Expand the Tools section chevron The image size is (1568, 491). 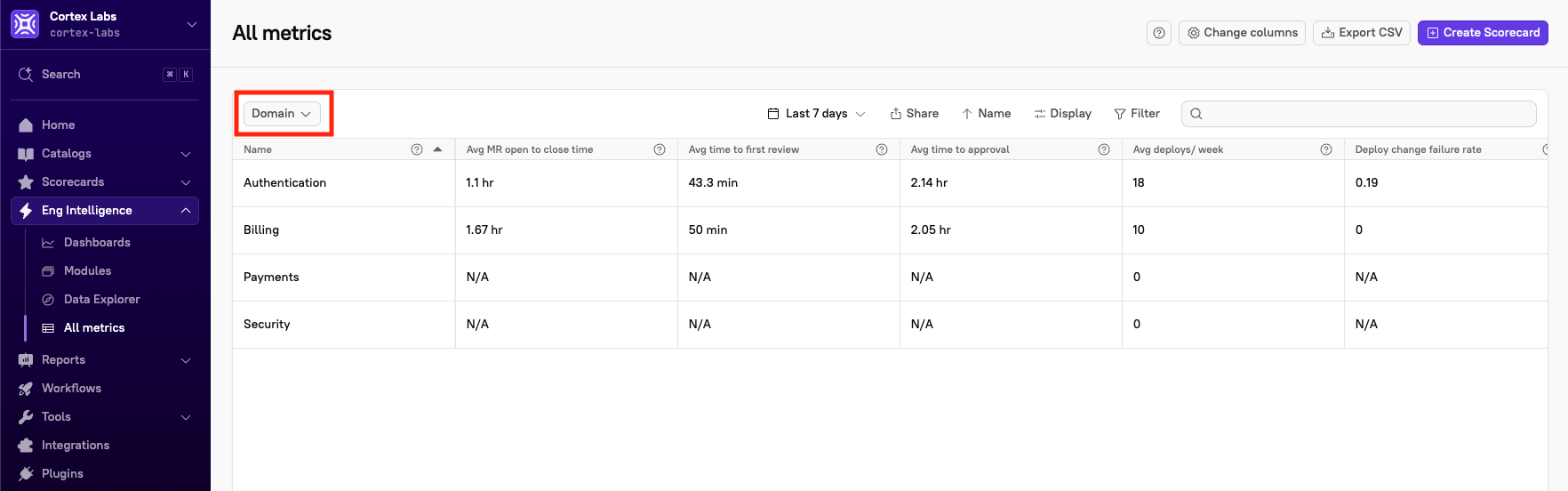click(186, 417)
